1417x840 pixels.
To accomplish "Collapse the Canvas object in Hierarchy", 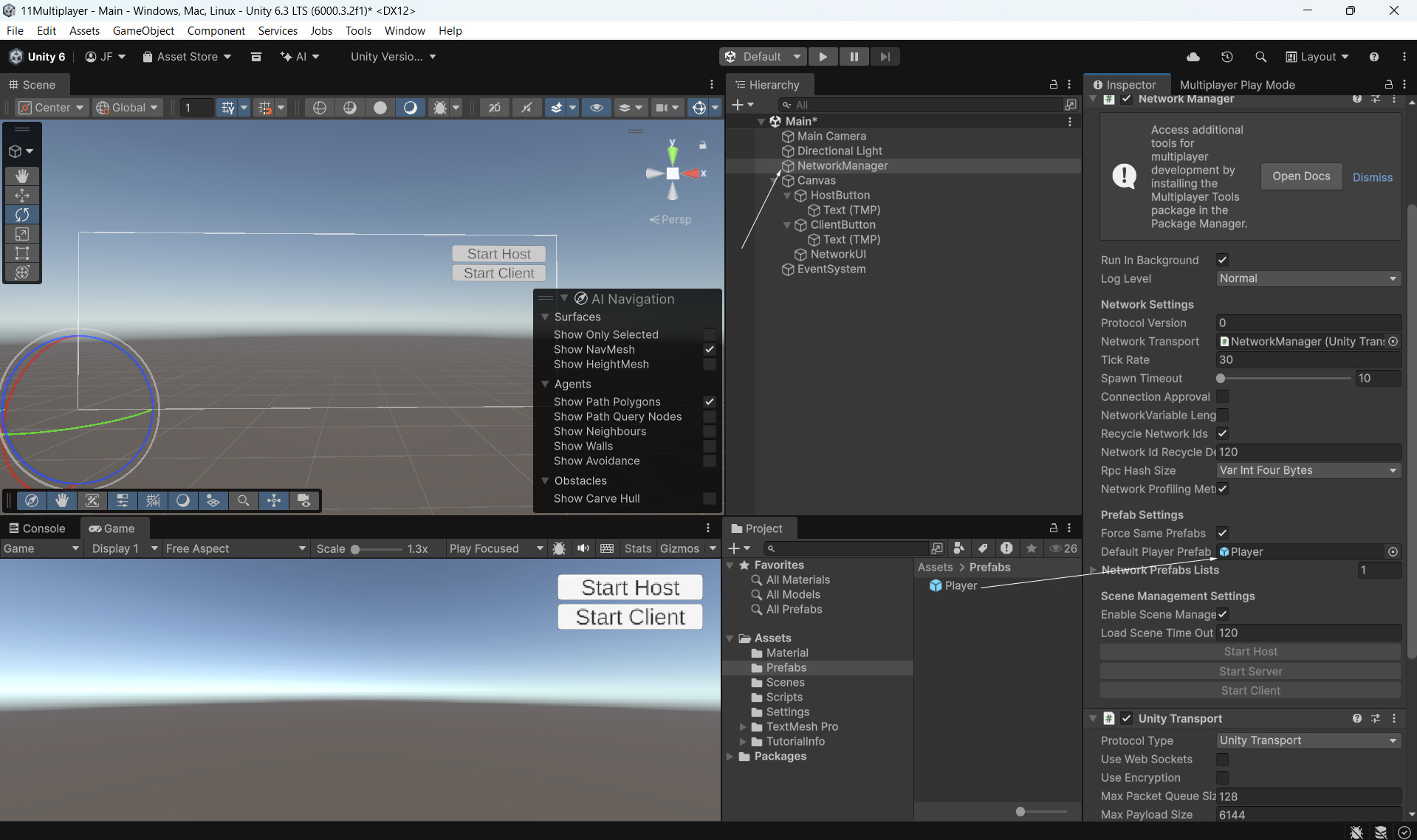I will [775, 181].
